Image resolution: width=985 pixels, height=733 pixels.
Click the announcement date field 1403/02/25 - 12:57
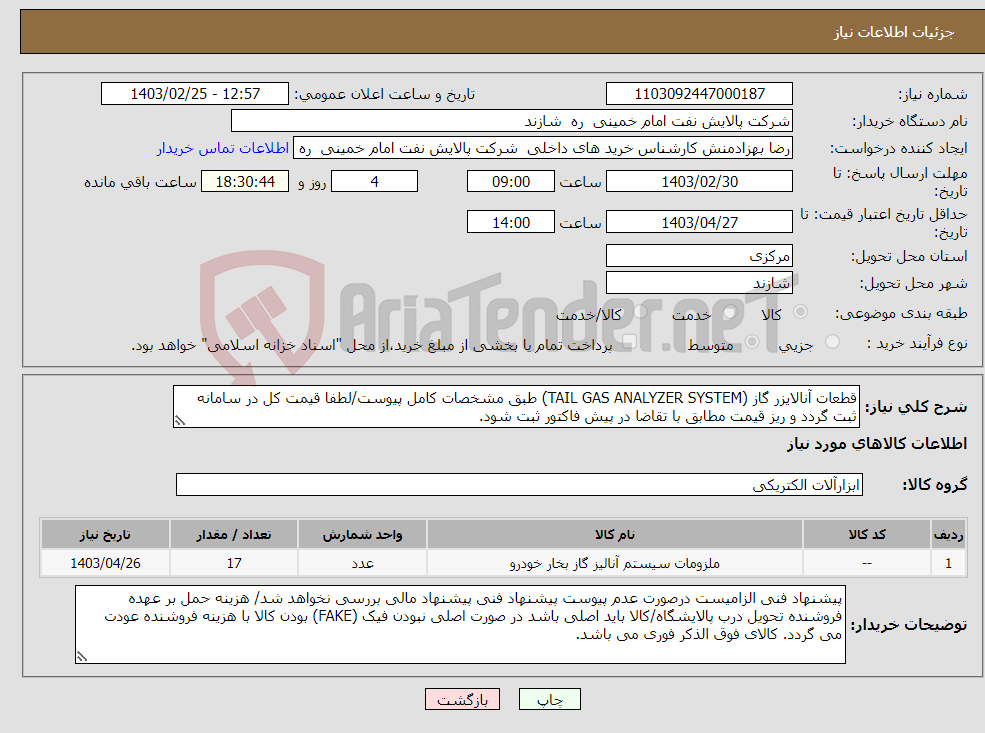coord(195,94)
